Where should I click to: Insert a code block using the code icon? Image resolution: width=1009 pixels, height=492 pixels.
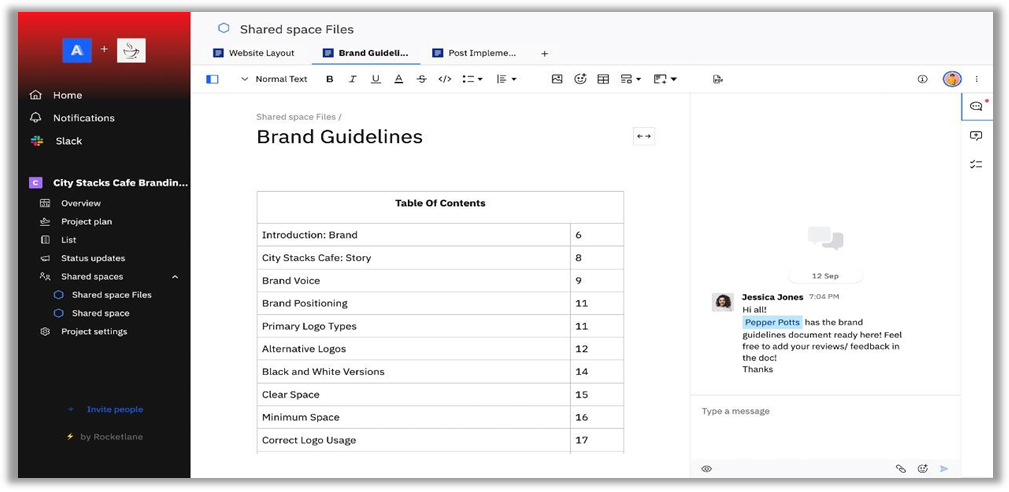(x=445, y=79)
